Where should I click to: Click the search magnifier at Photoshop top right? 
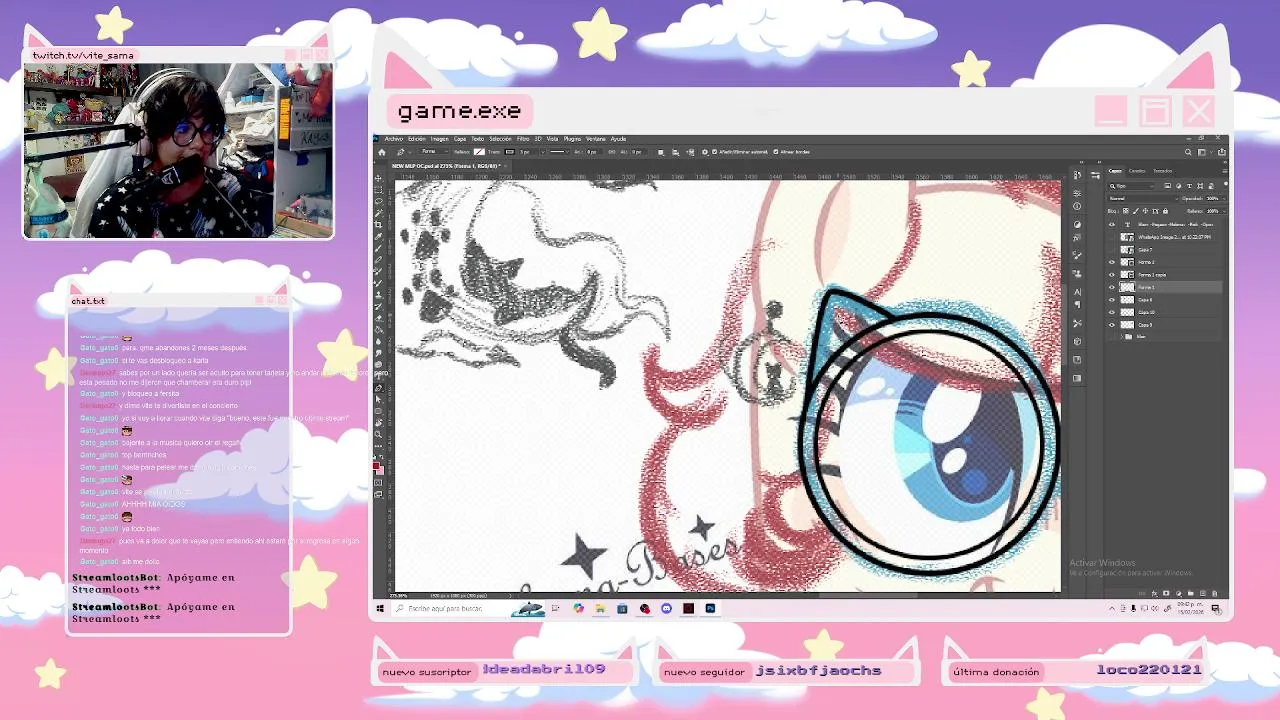click(x=1188, y=152)
